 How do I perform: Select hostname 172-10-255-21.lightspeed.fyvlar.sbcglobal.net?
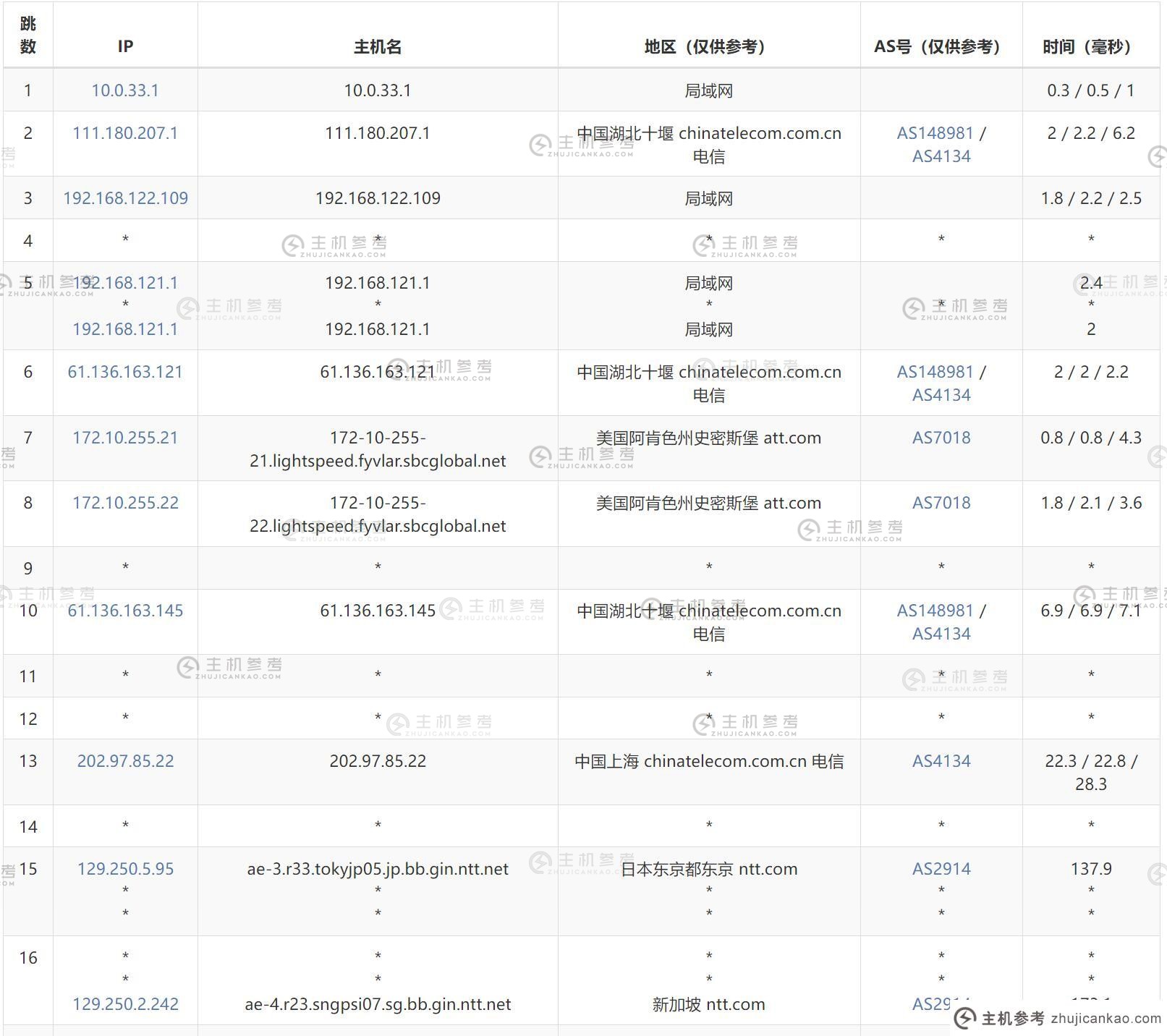tap(378, 449)
